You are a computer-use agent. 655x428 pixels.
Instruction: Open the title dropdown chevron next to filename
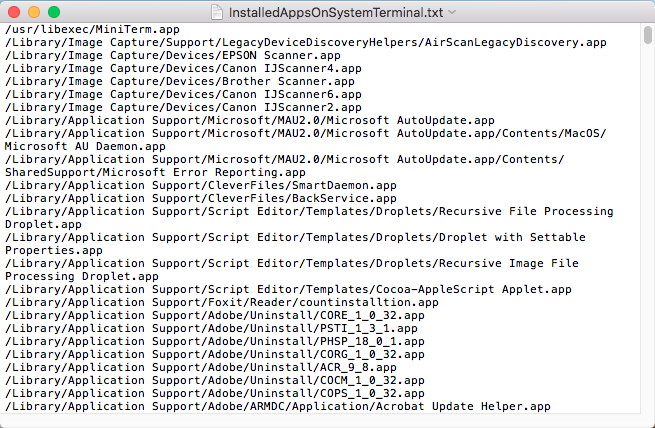point(452,12)
